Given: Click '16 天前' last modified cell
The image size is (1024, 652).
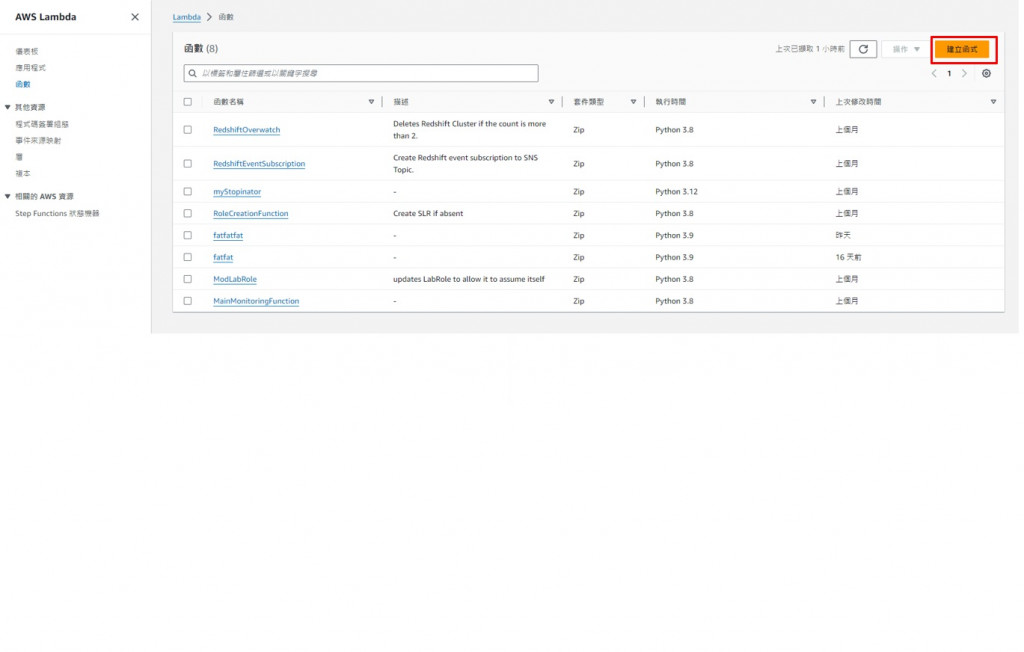Looking at the screenshot, I should click(x=848, y=257).
